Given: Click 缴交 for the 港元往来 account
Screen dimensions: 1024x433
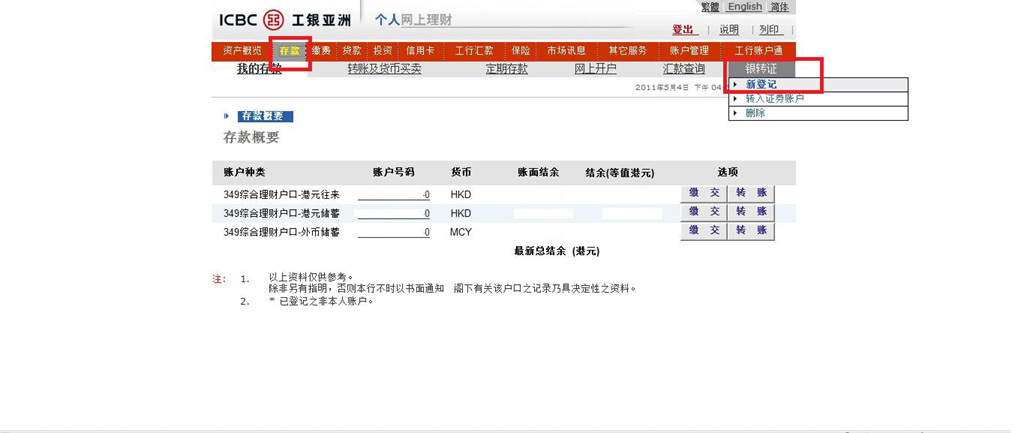Looking at the screenshot, I should (703, 194).
